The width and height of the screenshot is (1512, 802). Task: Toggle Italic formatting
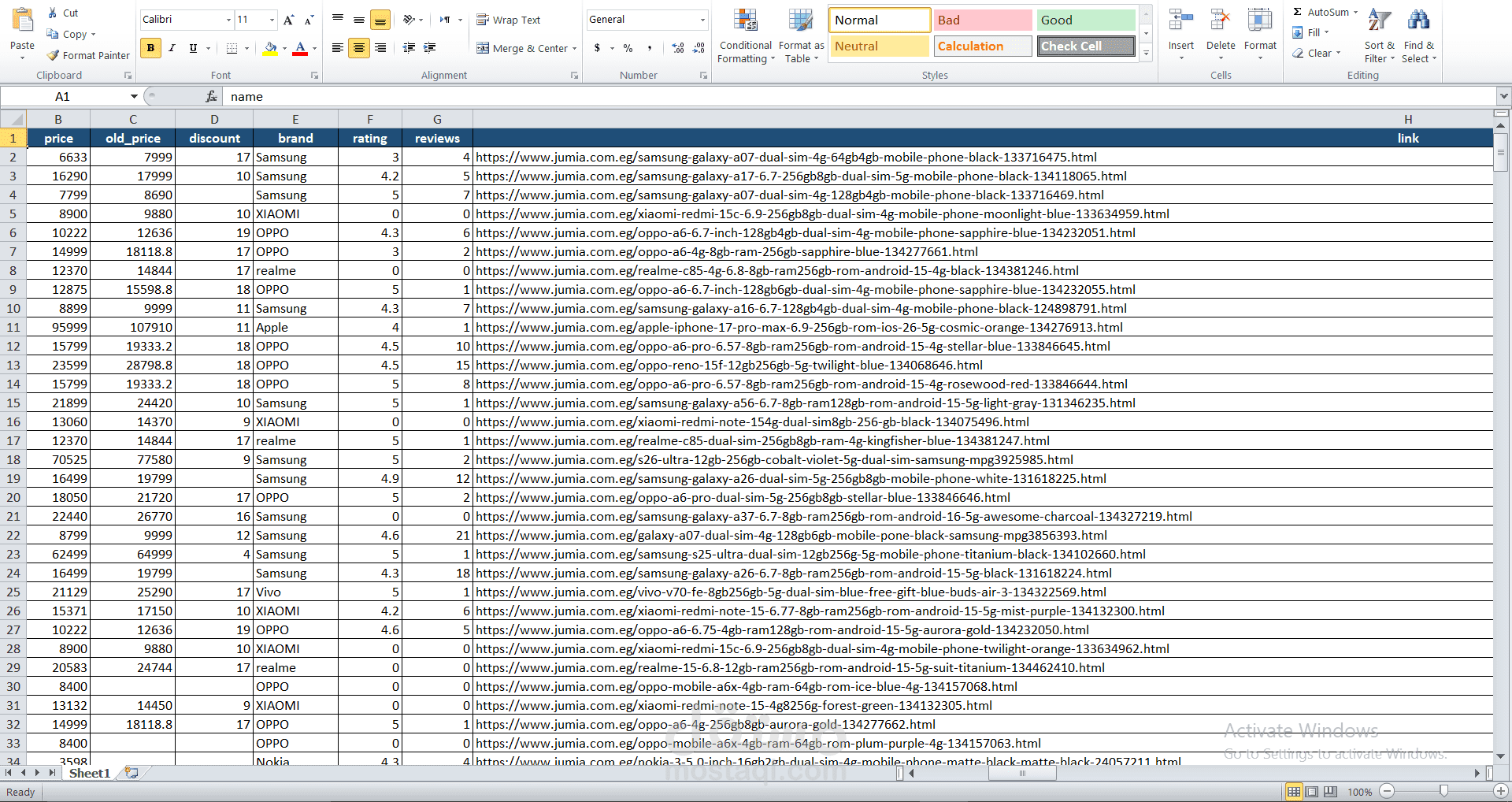pos(172,48)
